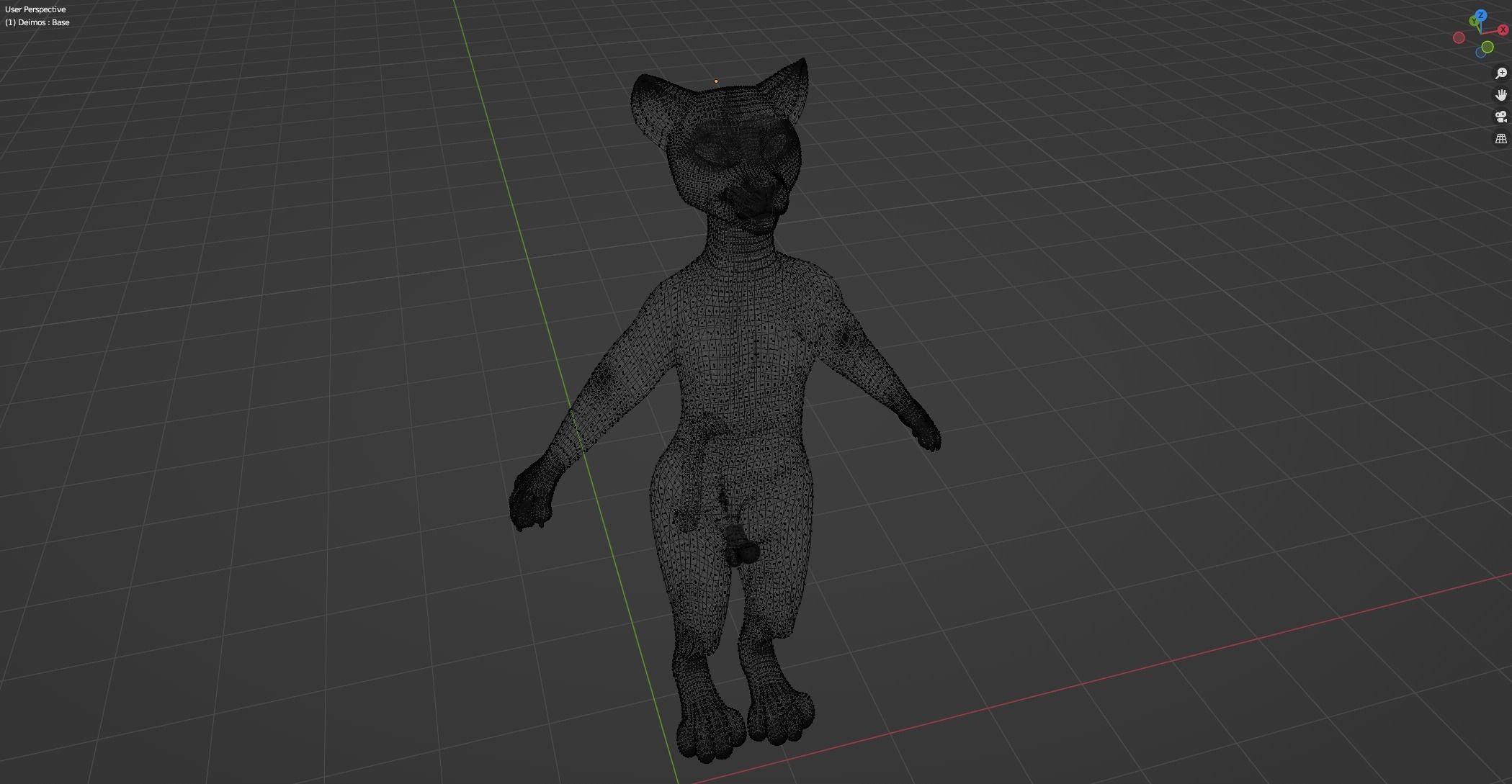1512x784 pixels.
Task: Click the blue Z axis gizmo ball
Action: point(1481,15)
